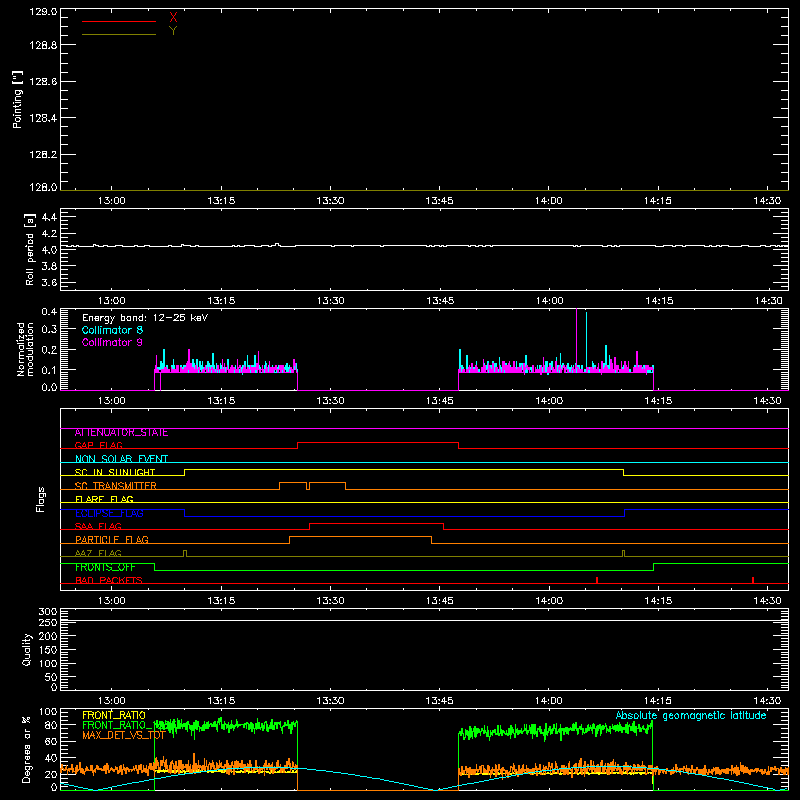Click 13:00 under the Pointing plot

tap(112, 201)
